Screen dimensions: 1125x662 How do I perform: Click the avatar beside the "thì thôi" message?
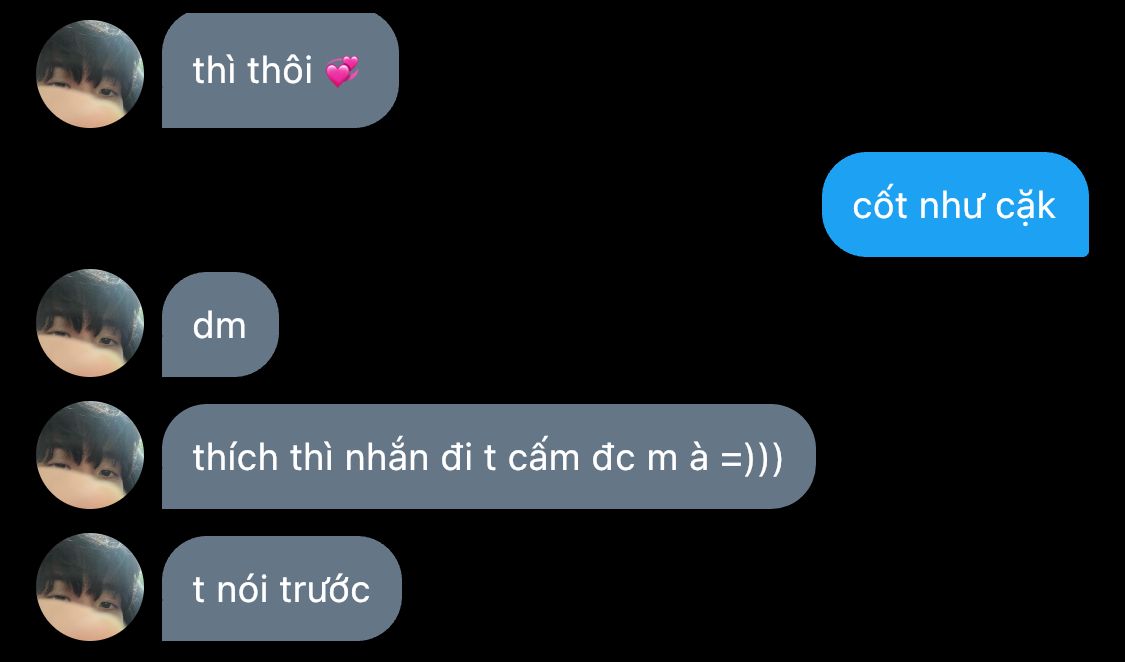pos(90,74)
